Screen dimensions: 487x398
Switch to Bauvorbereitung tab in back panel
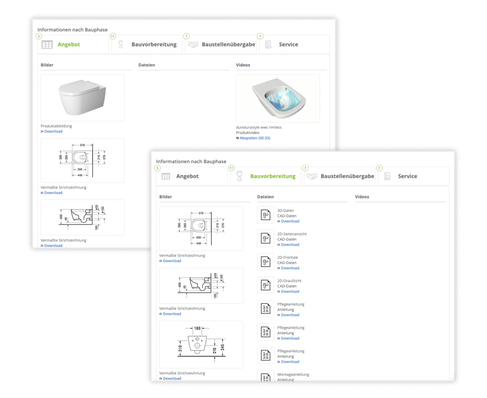pyautogui.click(x=147, y=45)
